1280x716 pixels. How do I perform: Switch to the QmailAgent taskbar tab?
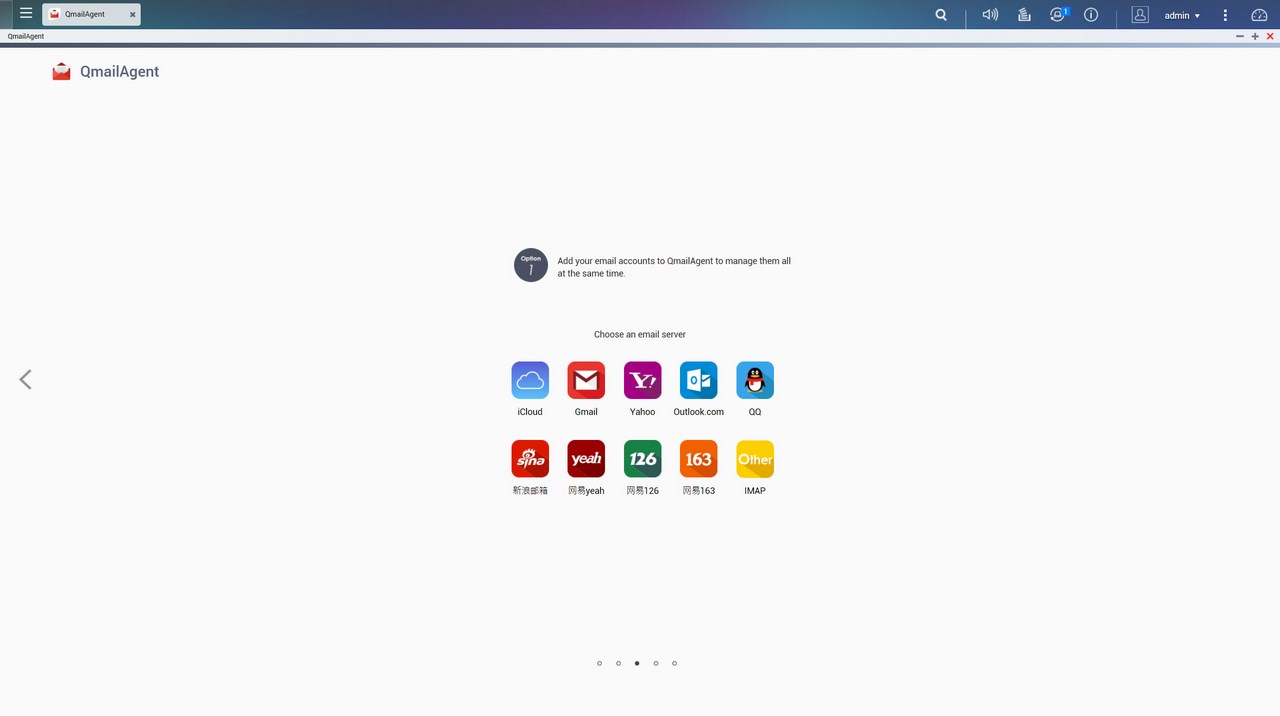coord(91,14)
